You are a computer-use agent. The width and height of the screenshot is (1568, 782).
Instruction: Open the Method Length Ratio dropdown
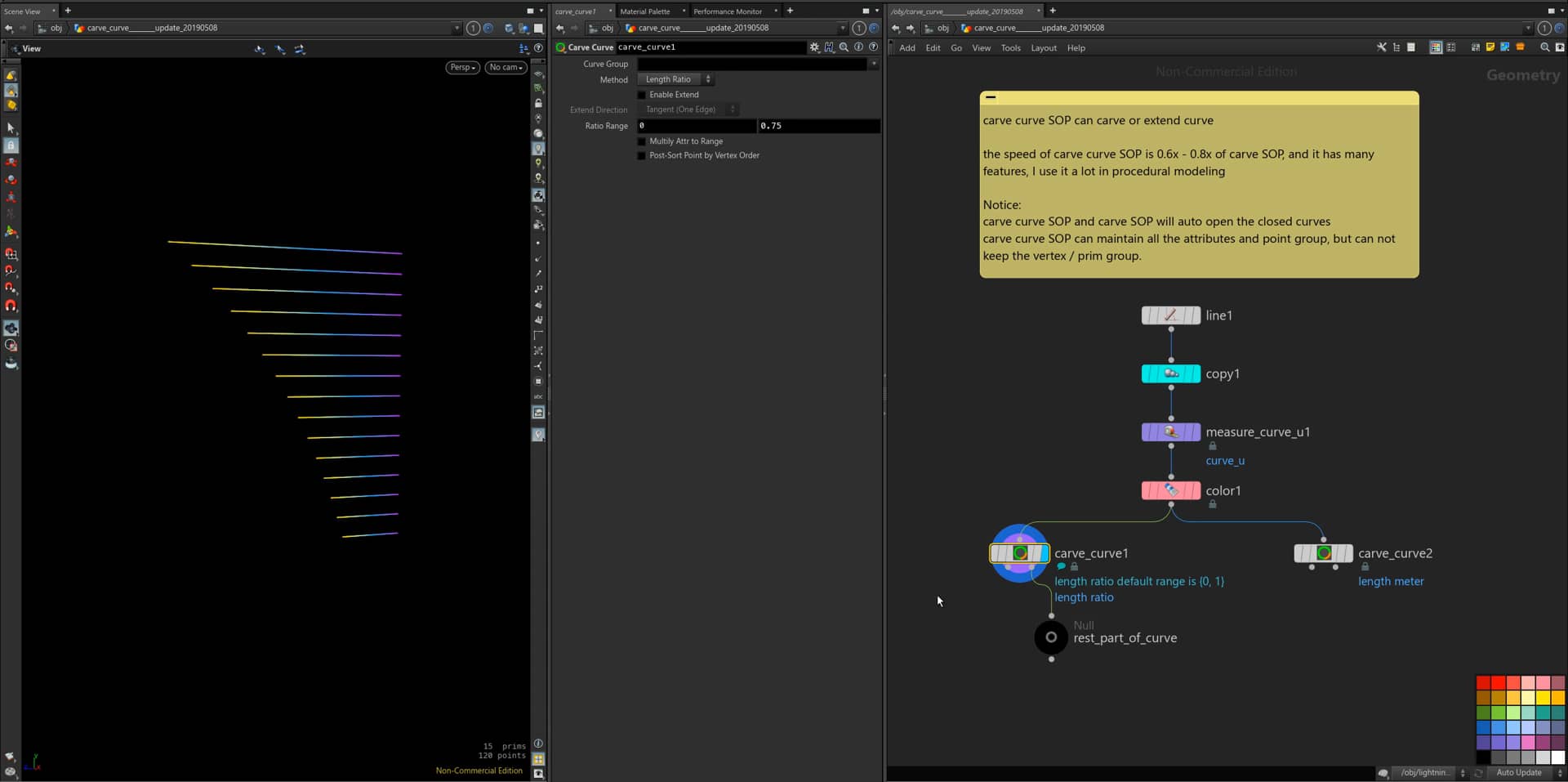point(675,79)
